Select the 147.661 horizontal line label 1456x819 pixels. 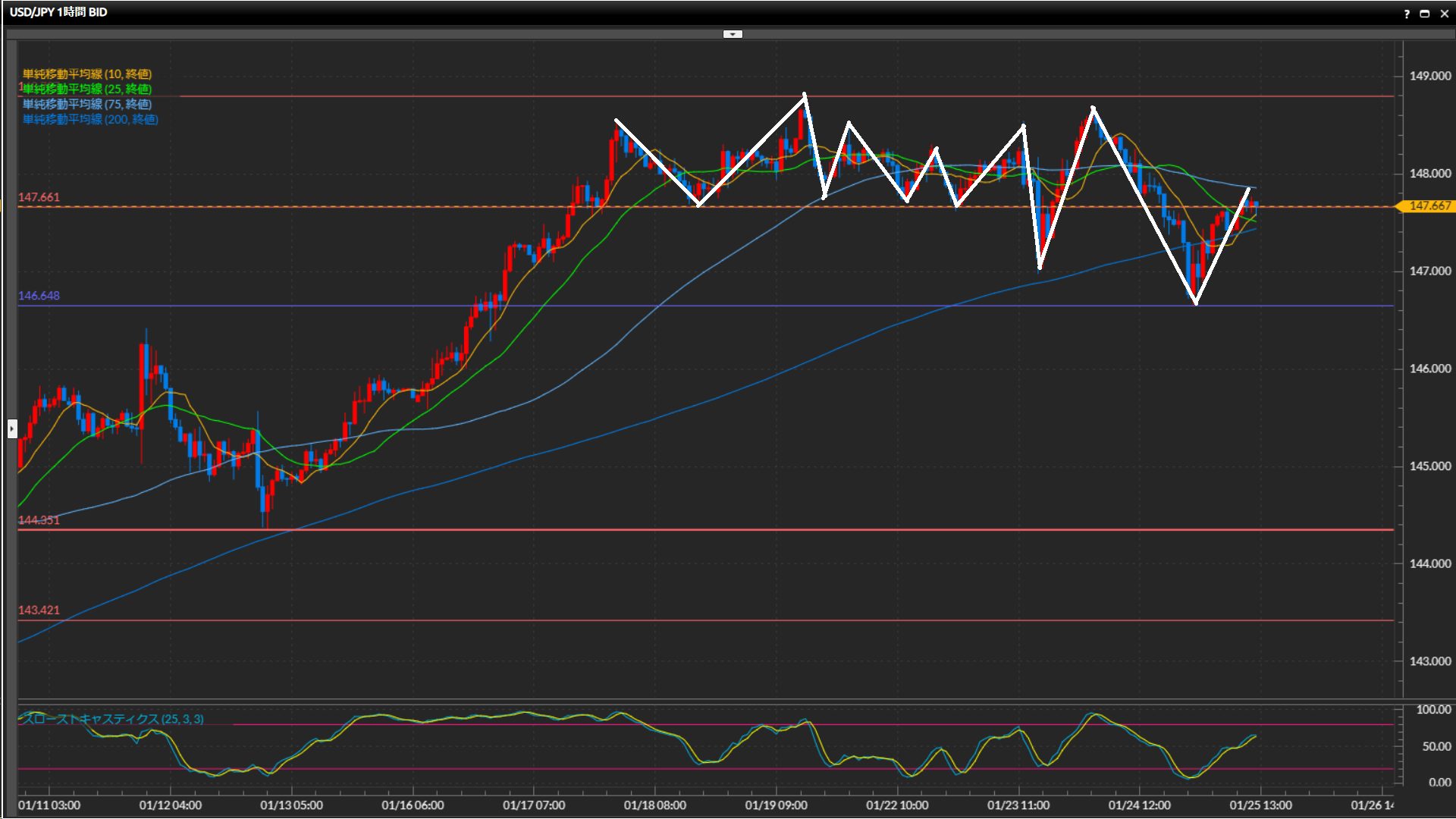click(39, 197)
